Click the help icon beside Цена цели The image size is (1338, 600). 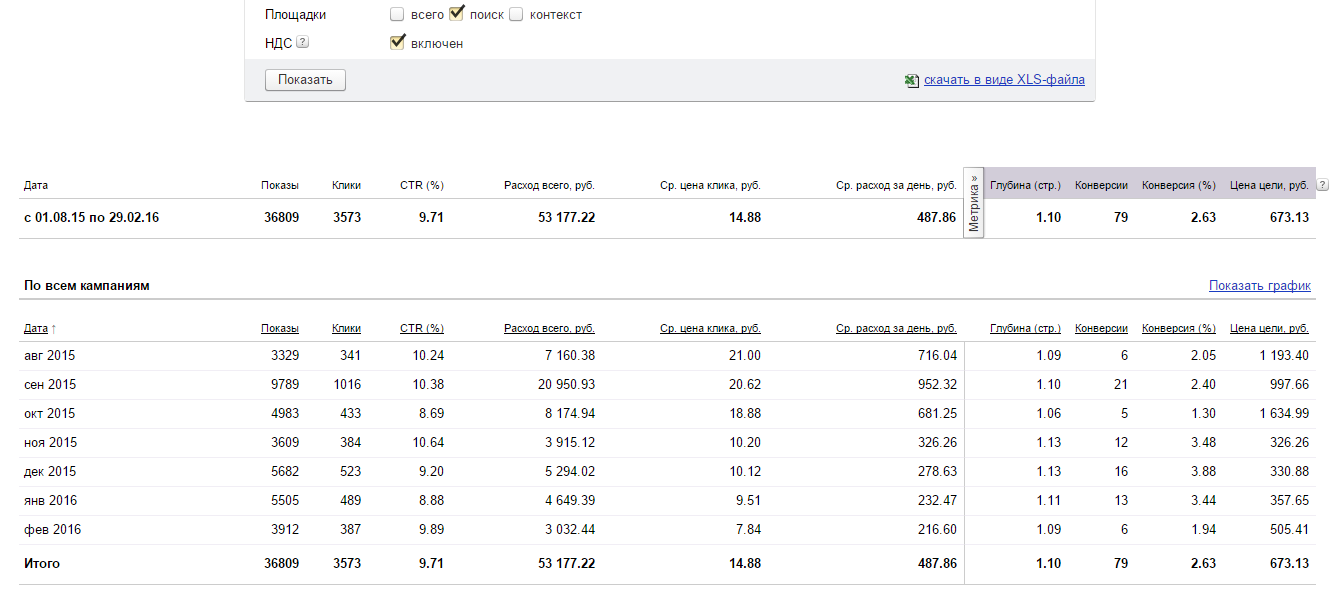tap(1323, 185)
